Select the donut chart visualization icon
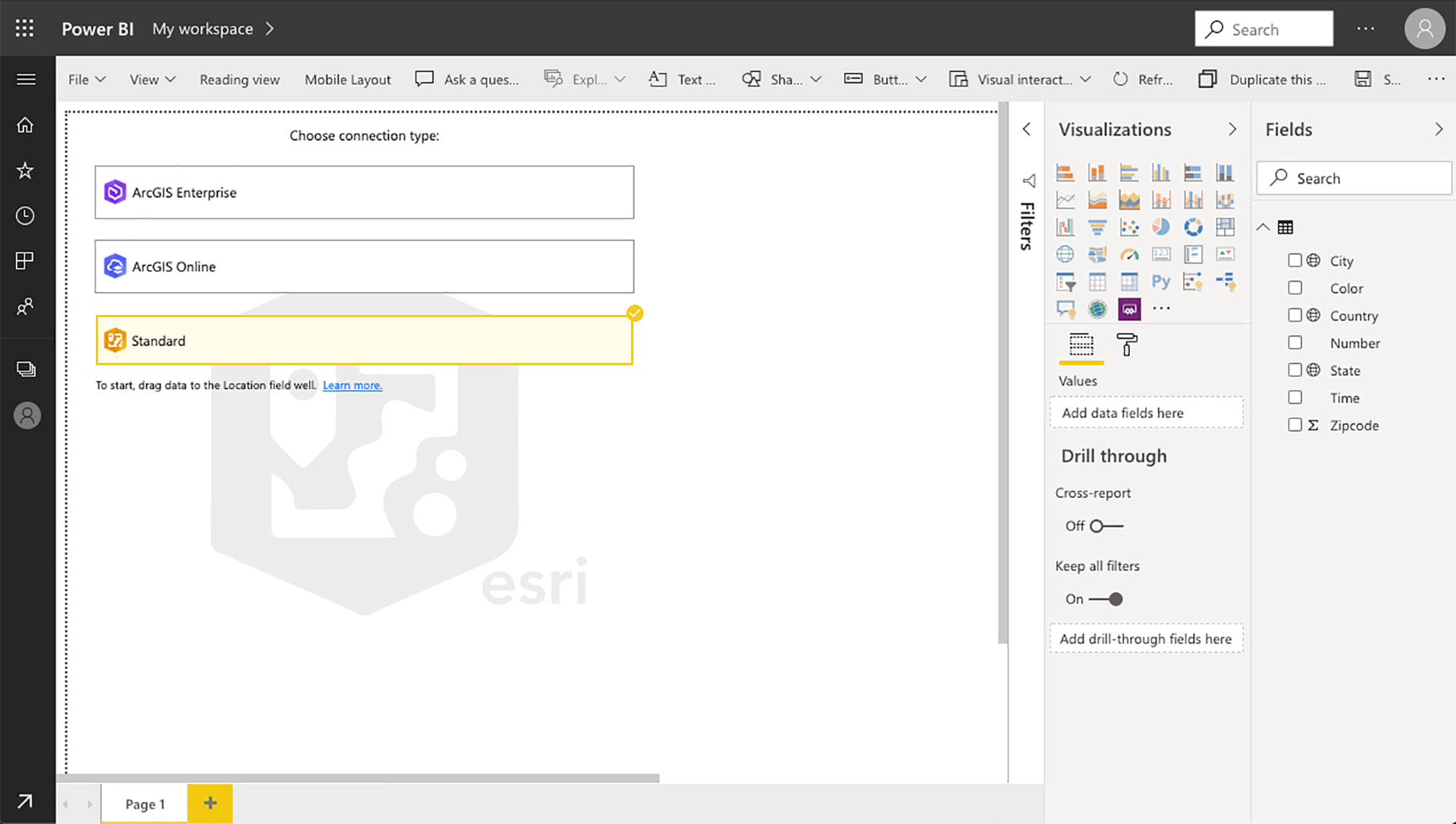1456x824 pixels. click(1193, 227)
